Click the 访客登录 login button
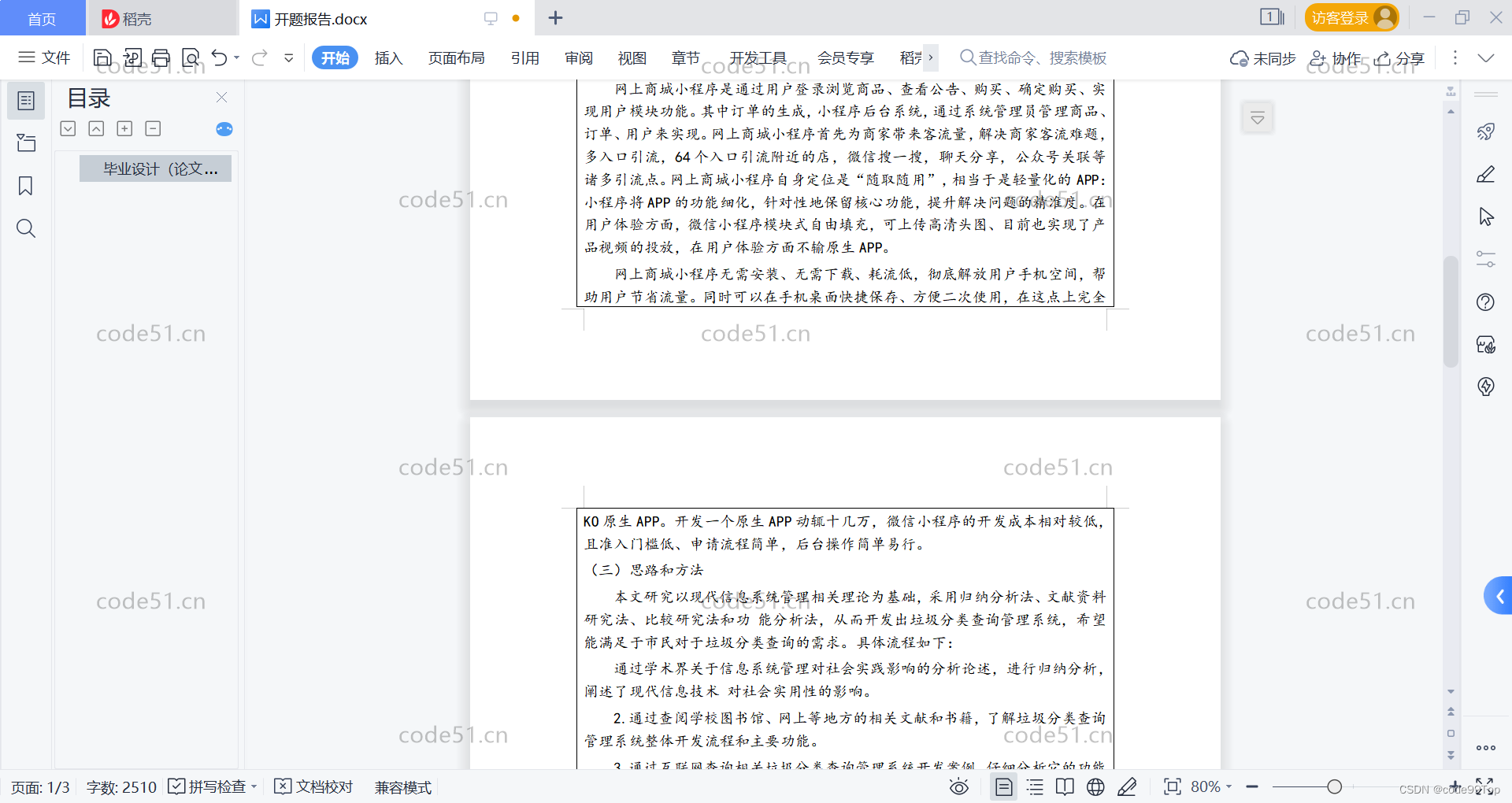1512x803 pixels. tap(1351, 17)
